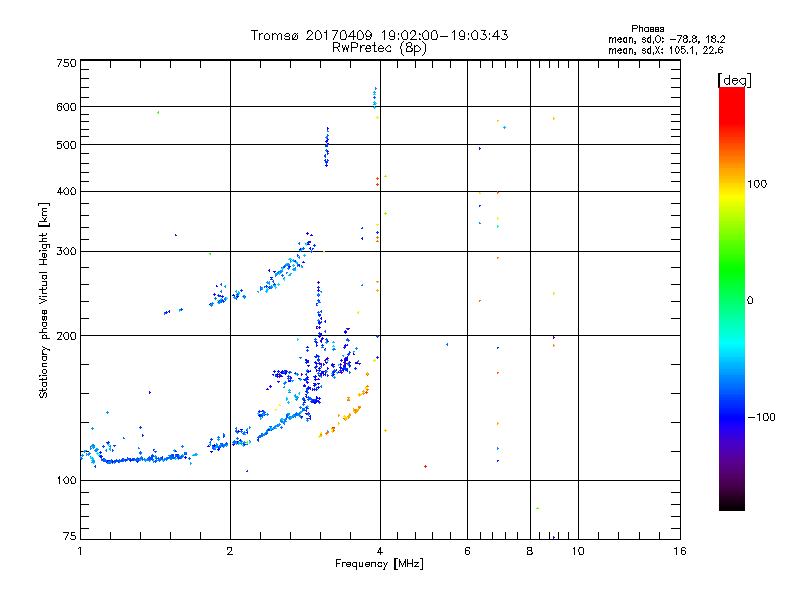Click the x-axis tick label '16'

click(x=680, y=551)
